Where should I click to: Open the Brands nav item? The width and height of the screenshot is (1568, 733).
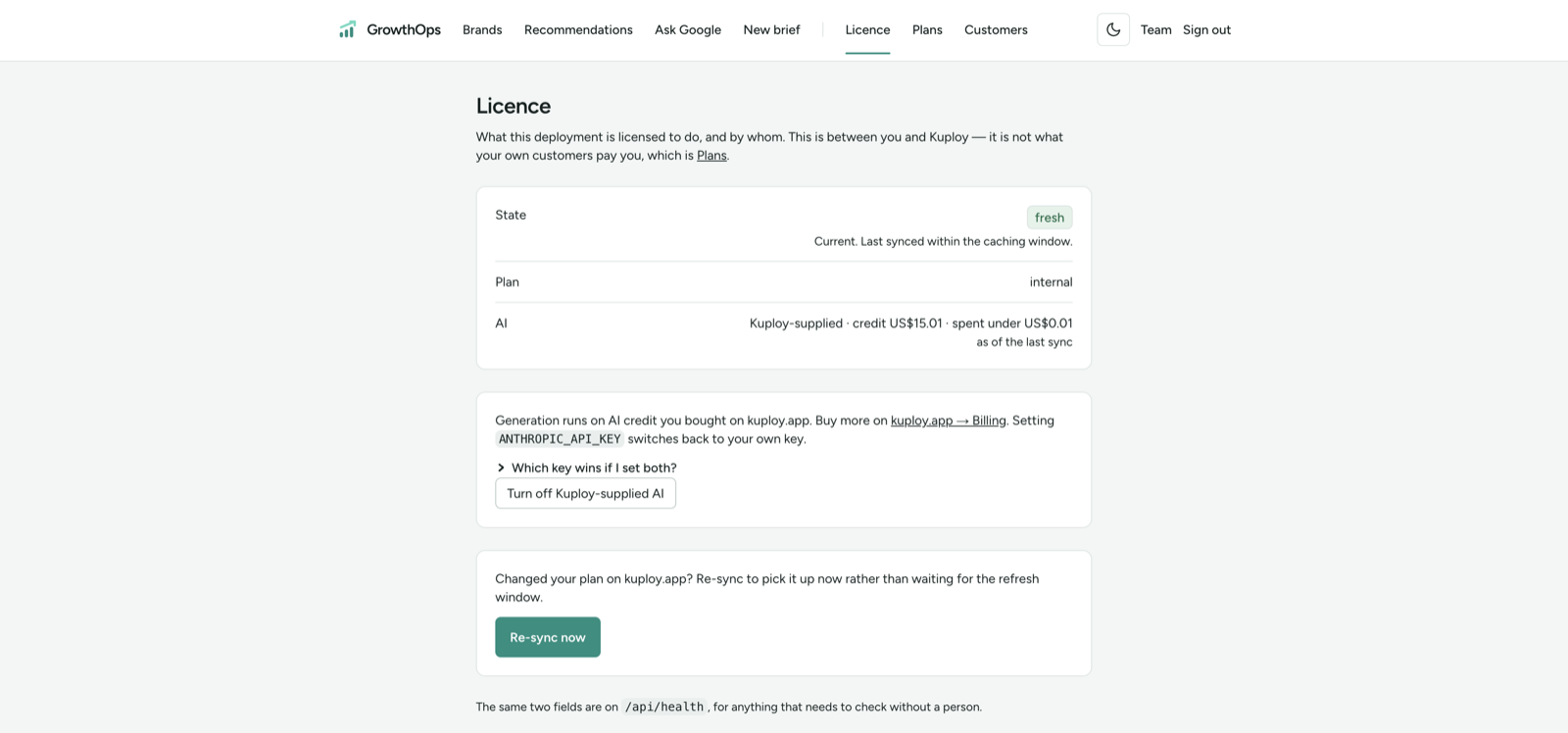pyautogui.click(x=482, y=29)
